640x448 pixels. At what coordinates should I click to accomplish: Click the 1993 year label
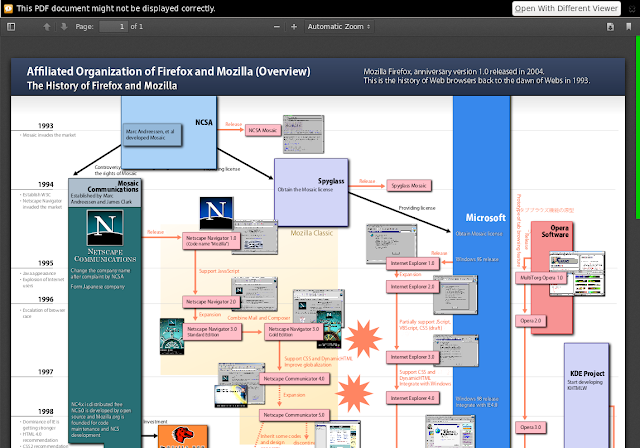[x=46, y=126]
